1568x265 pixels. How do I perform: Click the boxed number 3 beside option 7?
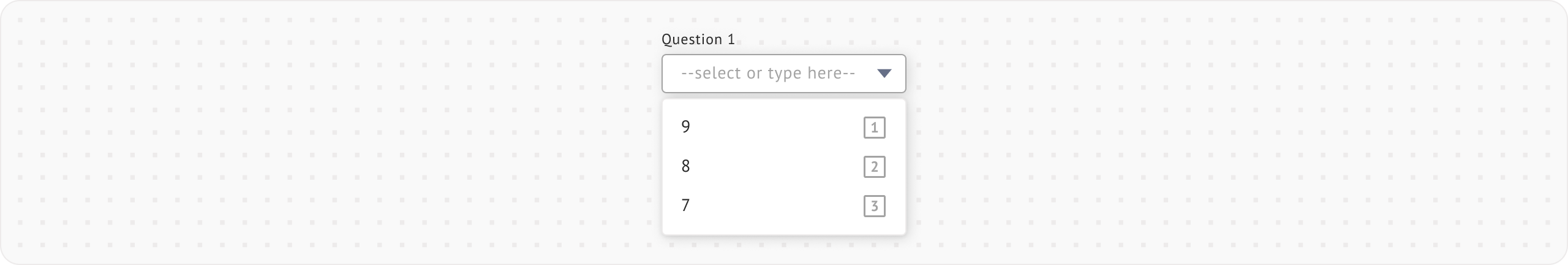pos(874,206)
